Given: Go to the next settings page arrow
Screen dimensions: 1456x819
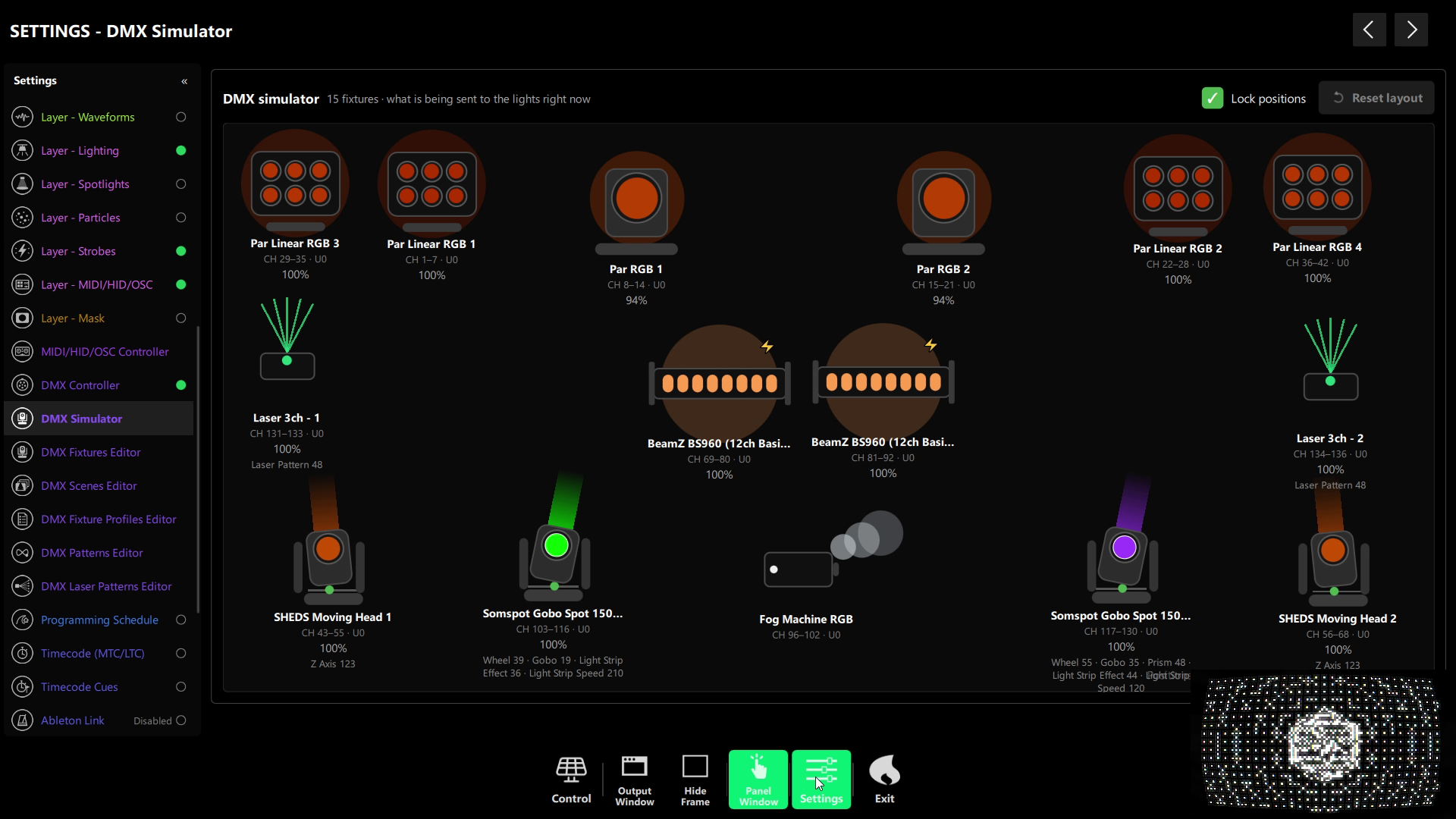Looking at the screenshot, I should [x=1411, y=30].
